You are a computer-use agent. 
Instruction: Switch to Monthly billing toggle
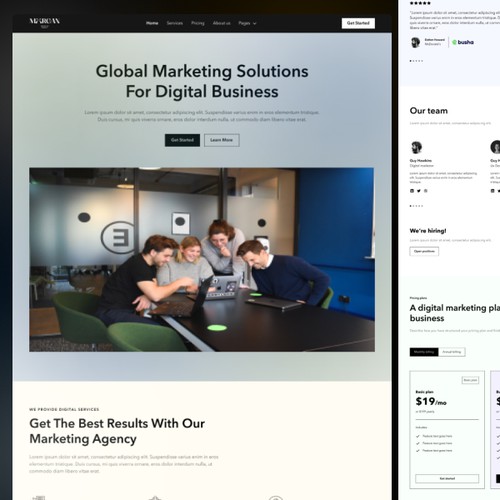424,352
